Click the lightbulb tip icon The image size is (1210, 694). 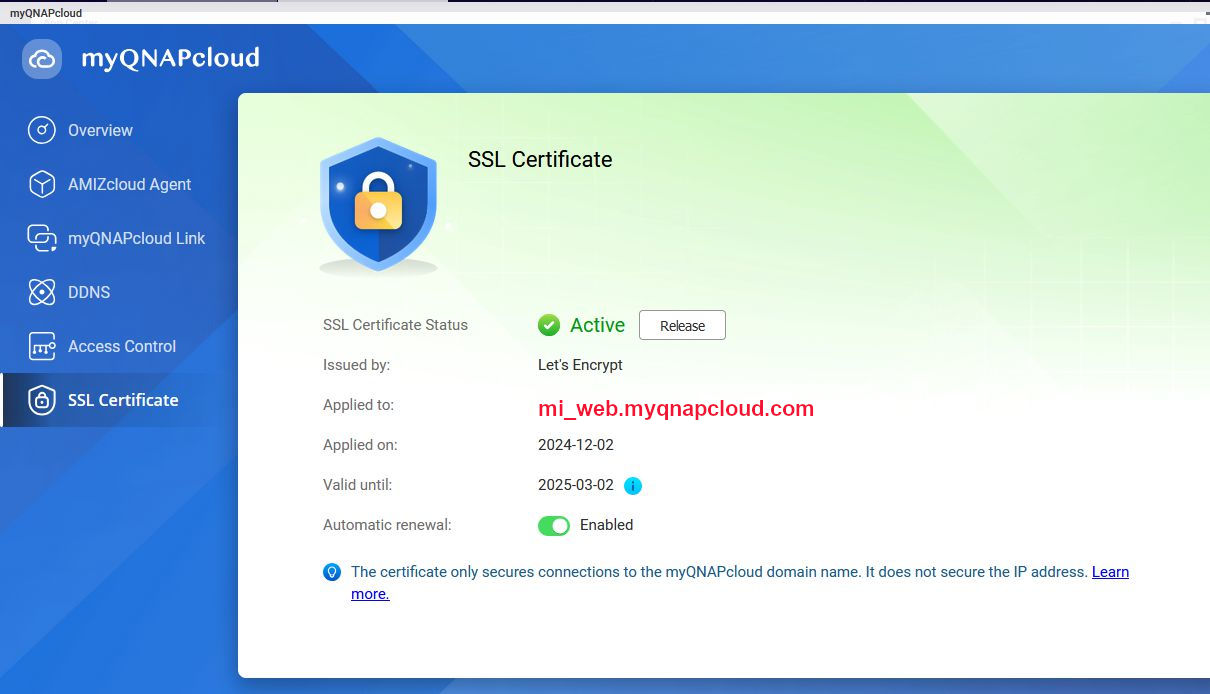pos(332,572)
